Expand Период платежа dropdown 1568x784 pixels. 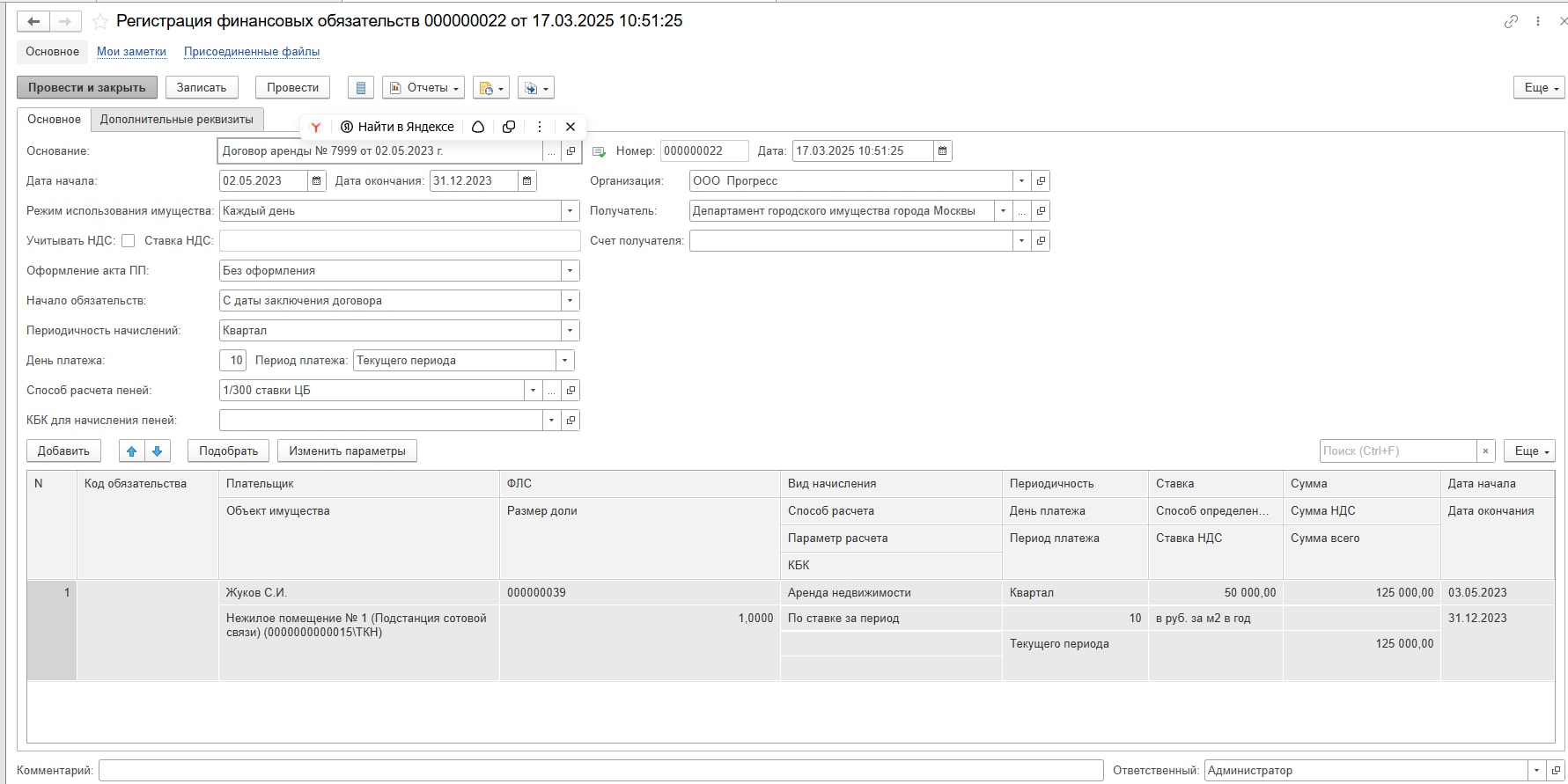point(564,361)
